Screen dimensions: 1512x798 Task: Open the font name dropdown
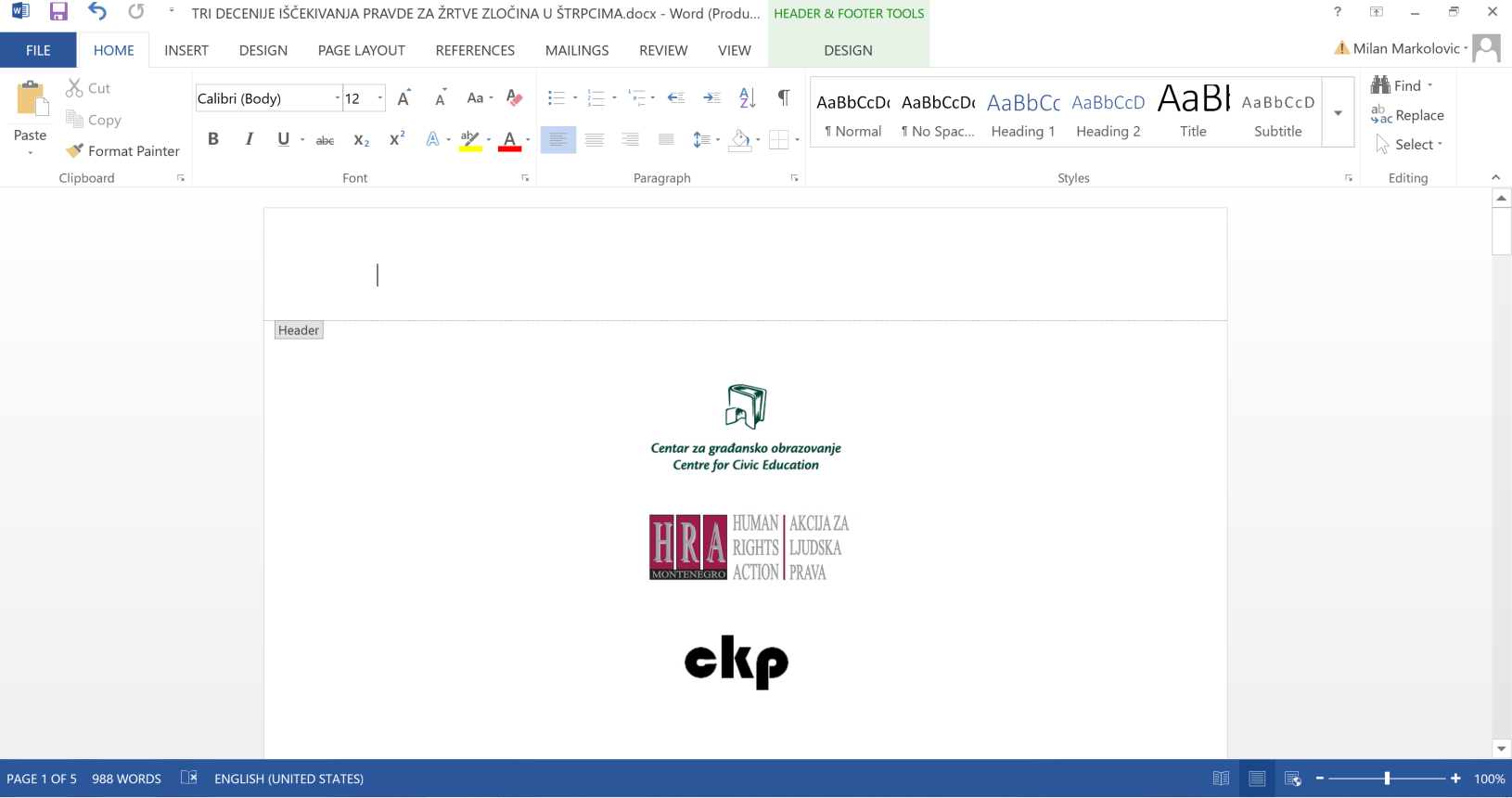337,98
